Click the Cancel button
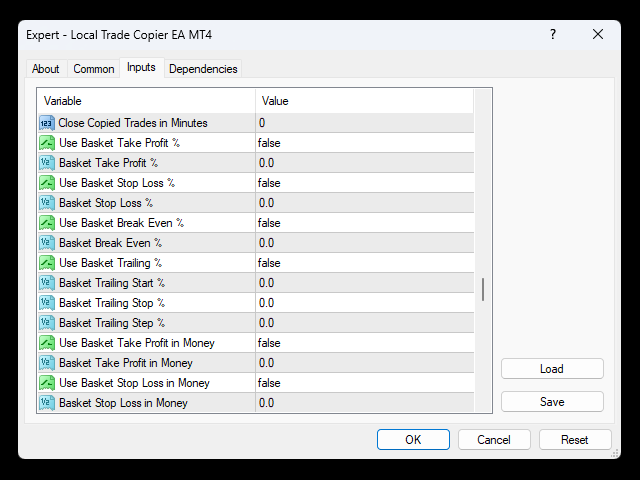640x480 pixels. (x=494, y=440)
